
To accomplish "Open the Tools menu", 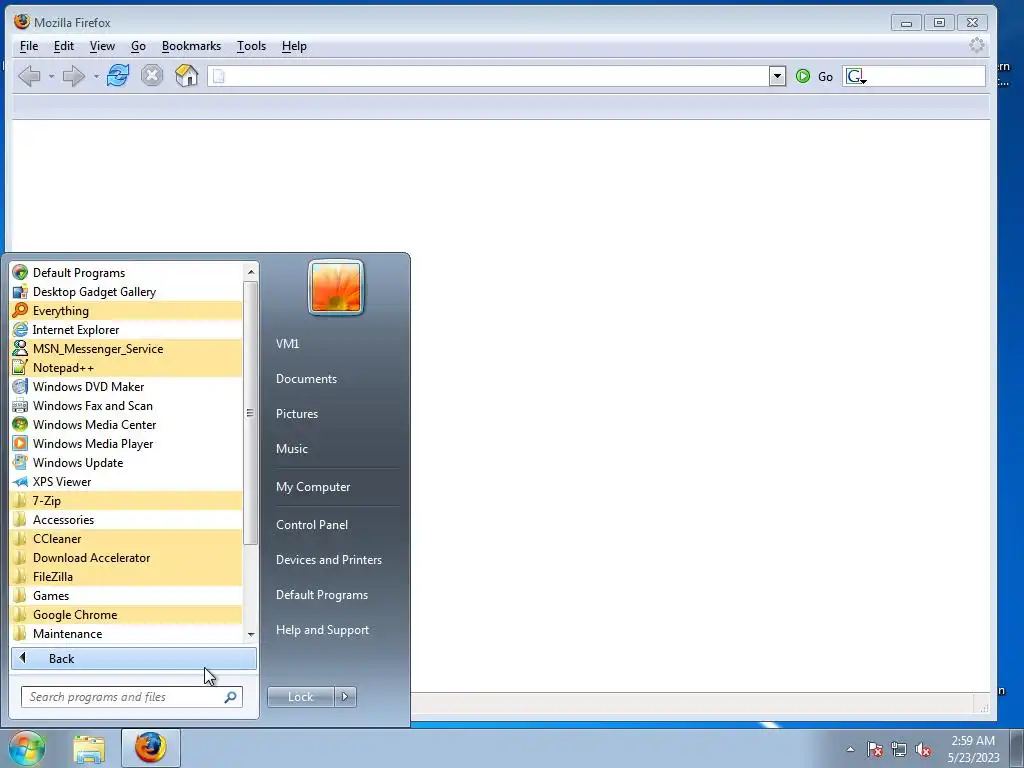I will 251,46.
